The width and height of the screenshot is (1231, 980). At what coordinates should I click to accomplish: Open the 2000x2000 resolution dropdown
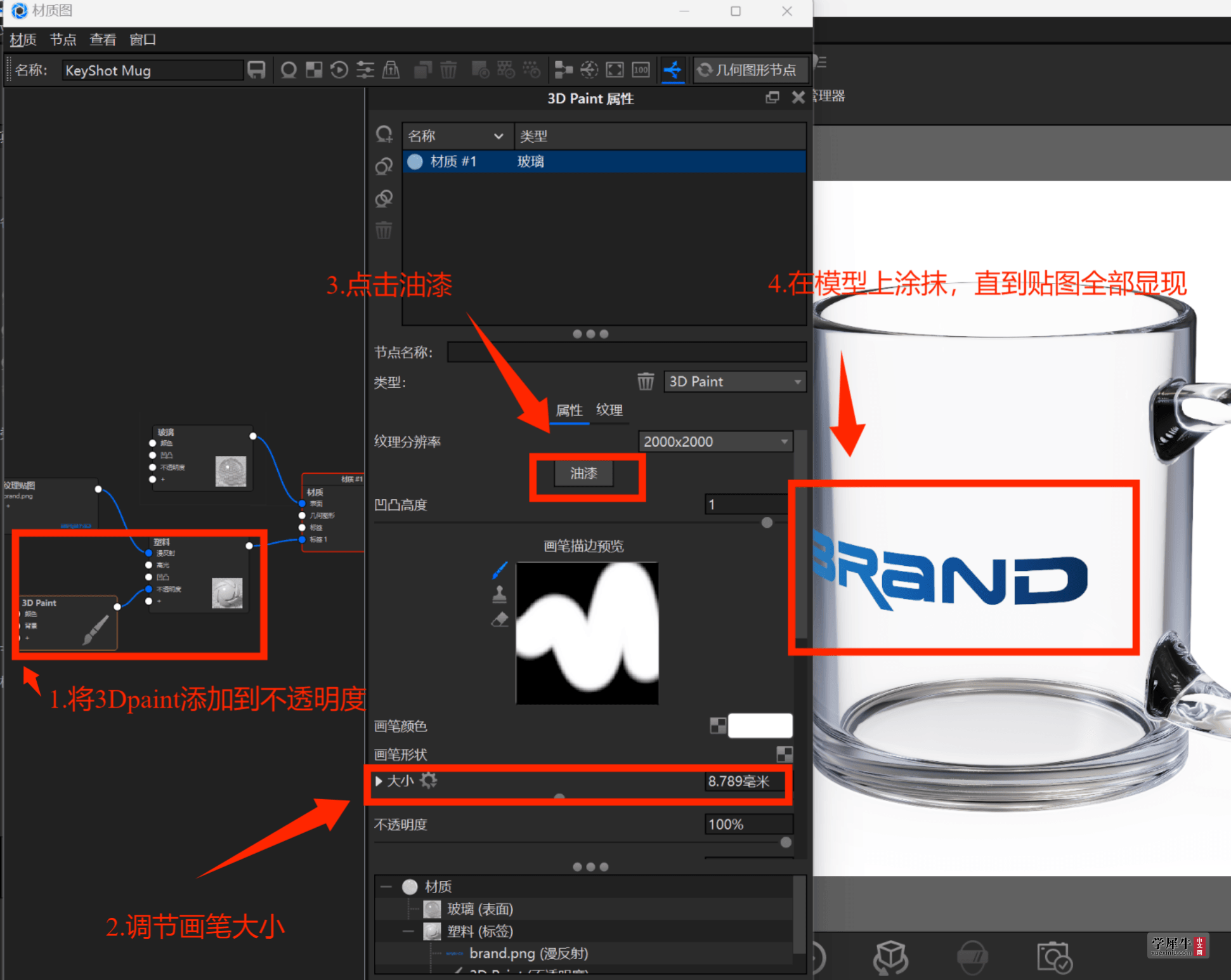point(715,441)
